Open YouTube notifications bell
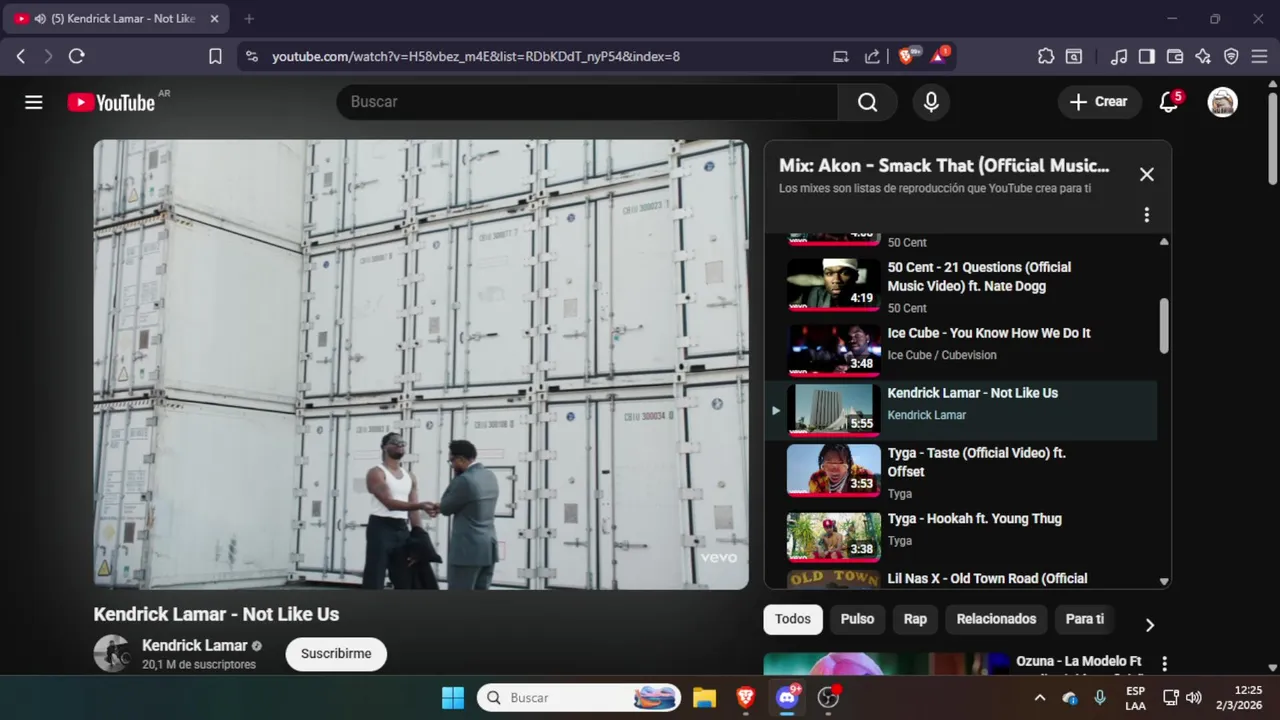The width and height of the screenshot is (1280, 720). tap(1168, 102)
